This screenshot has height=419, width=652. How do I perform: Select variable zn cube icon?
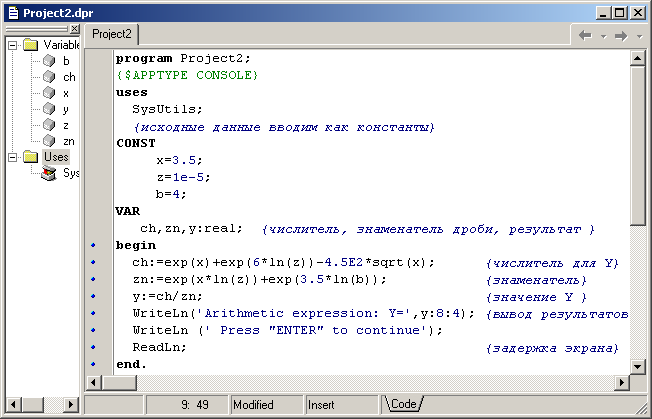pos(49,141)
